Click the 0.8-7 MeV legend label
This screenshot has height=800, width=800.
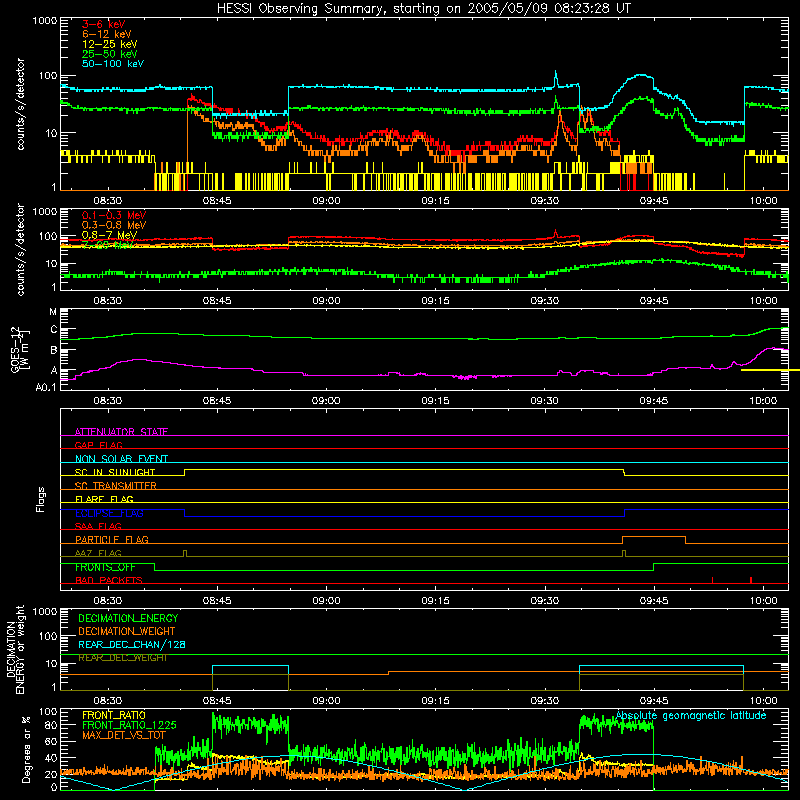[x=109, y=235]
